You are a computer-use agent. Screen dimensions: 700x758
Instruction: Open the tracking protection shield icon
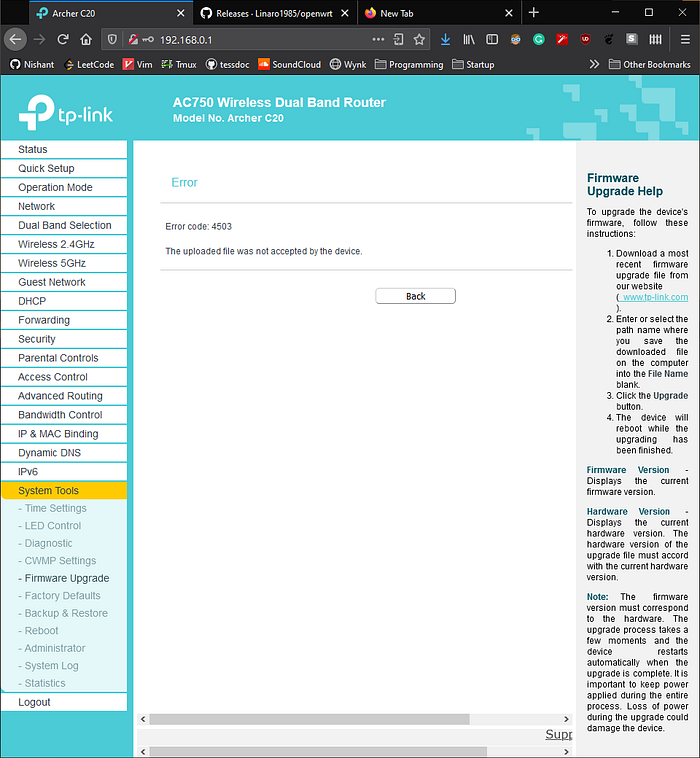coord(112,40)
